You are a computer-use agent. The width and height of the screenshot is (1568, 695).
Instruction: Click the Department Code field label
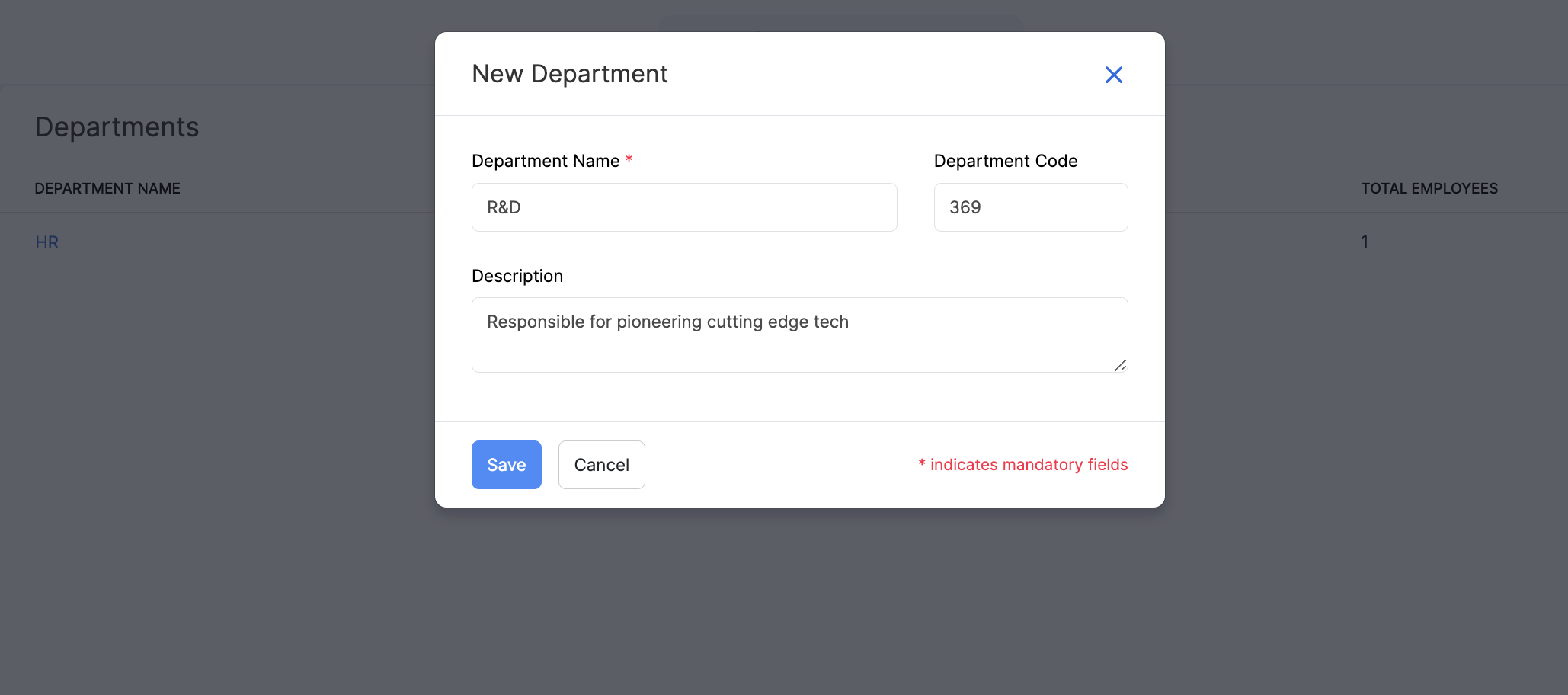[1005, 161]
